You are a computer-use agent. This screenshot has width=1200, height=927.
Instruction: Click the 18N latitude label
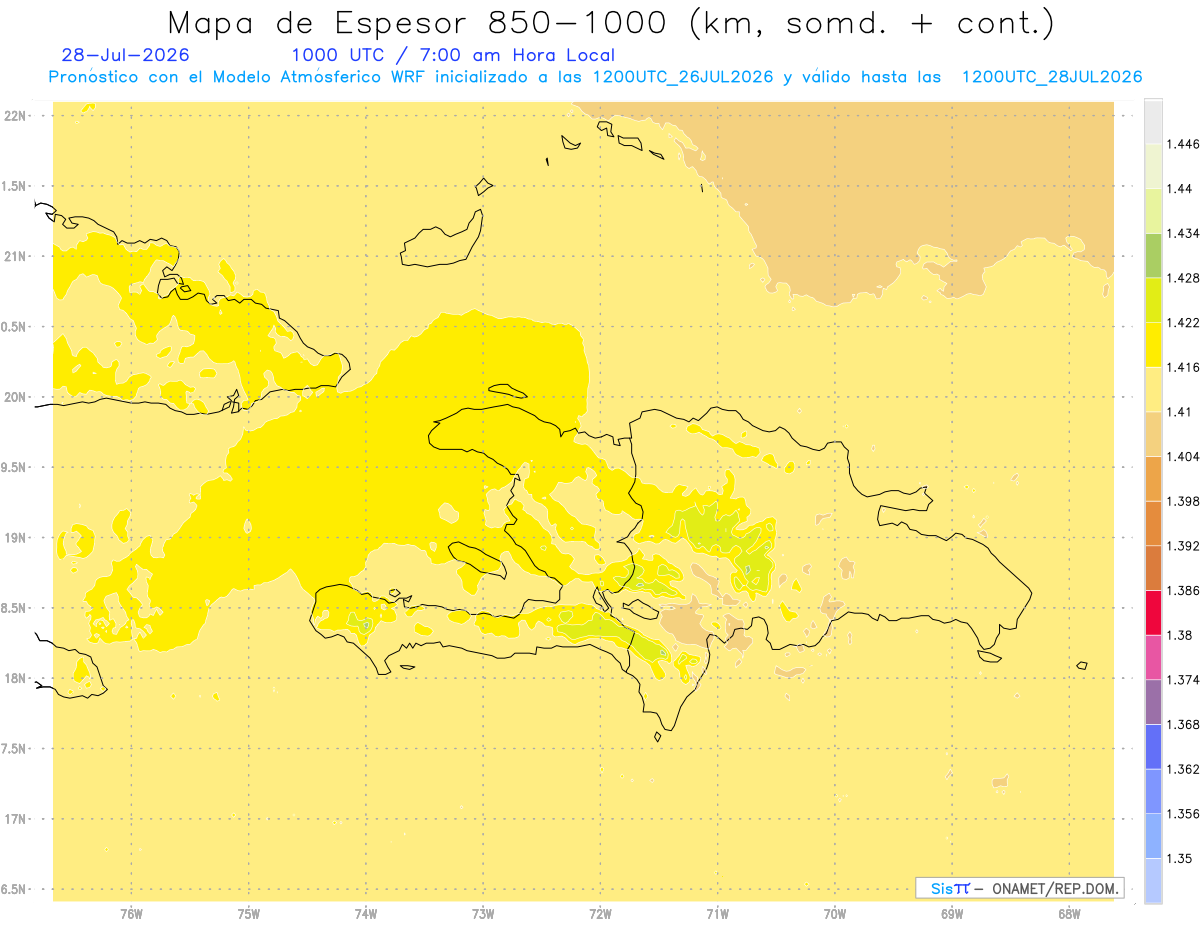click(16, 678)
